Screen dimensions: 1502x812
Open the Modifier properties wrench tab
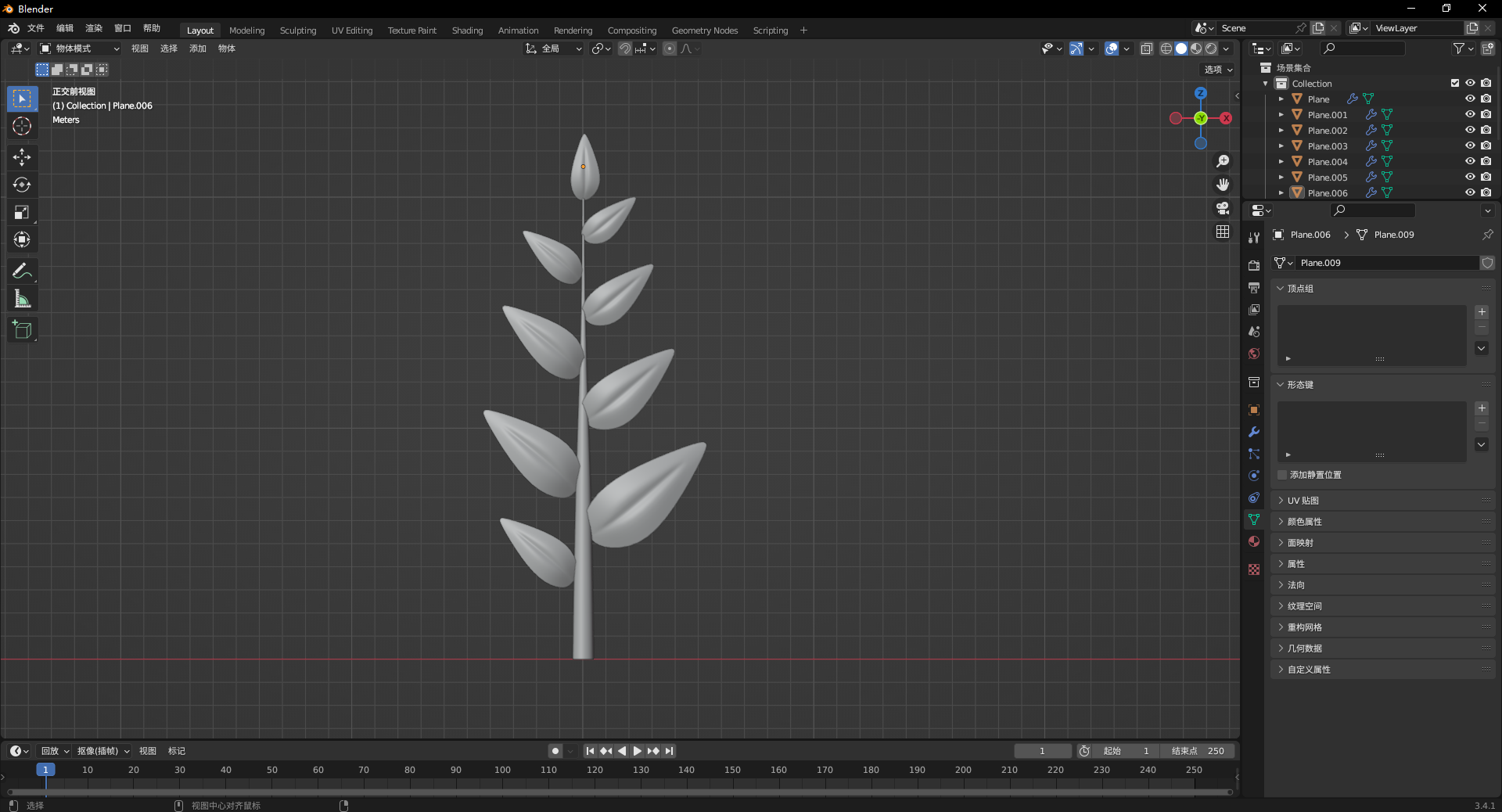[x=1254, y=432]
